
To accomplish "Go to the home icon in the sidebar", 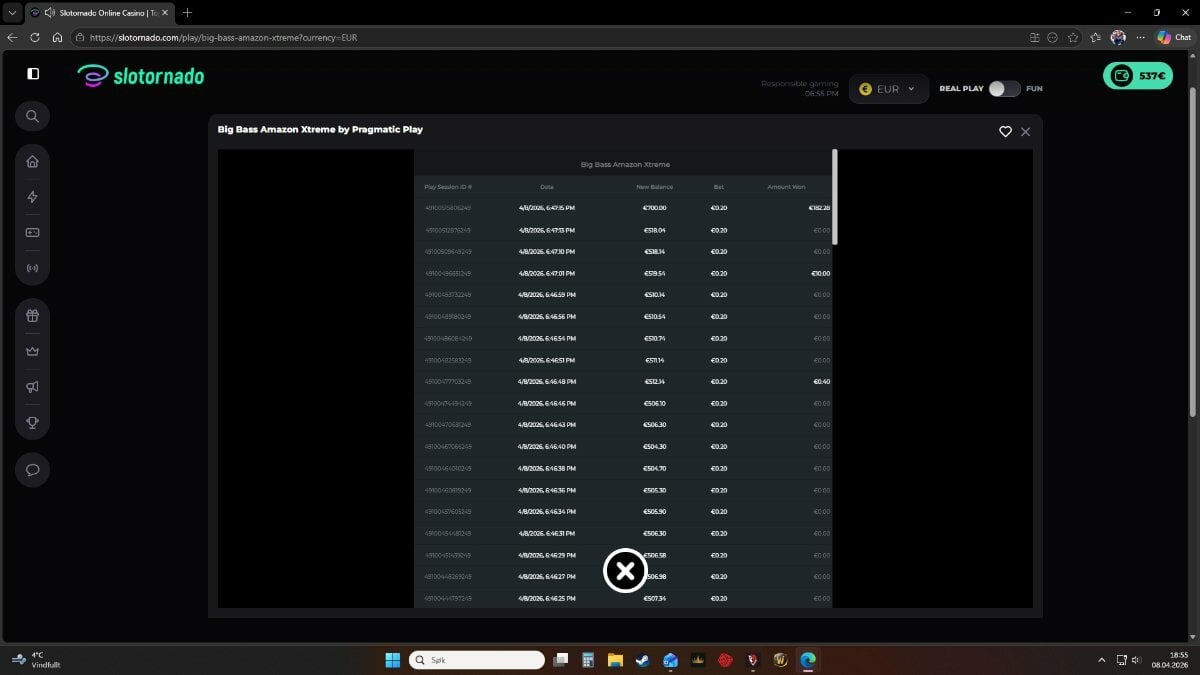I will pyautogui.click(x=32, y=162).
